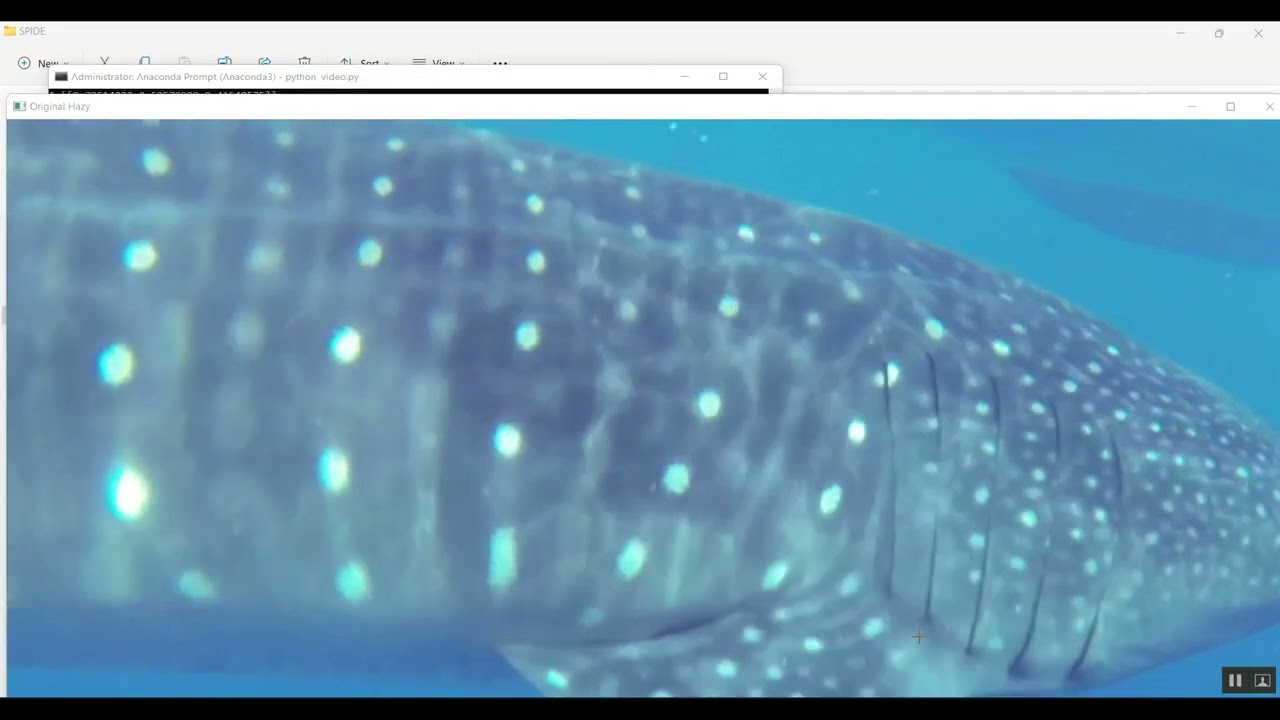Viewport: 1280px width, 720px height.
Task: Click the Anaconda Prompt window icon
Action: [x=61, y=76]
